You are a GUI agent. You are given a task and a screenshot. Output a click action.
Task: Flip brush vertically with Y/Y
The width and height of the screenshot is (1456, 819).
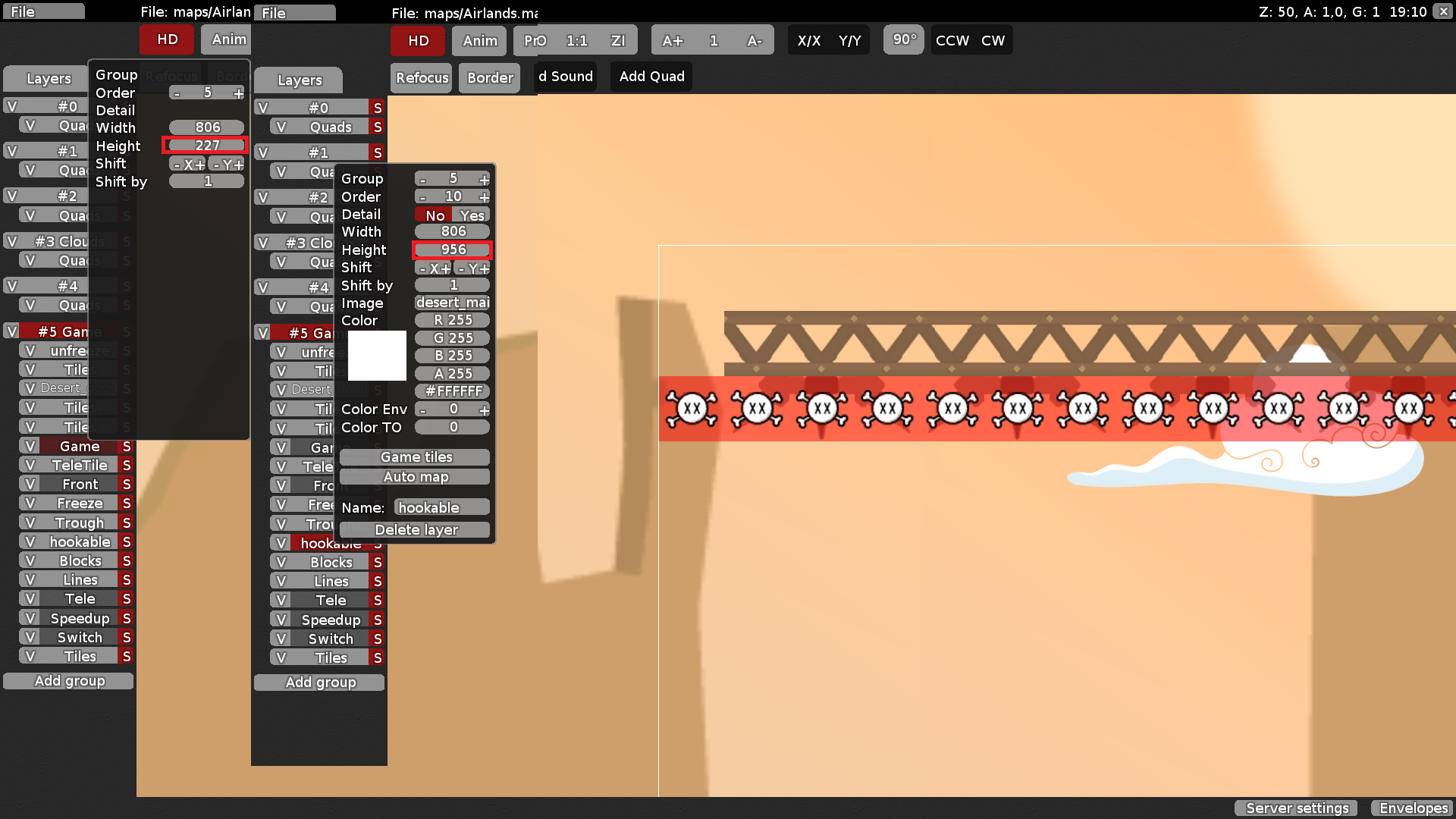point(849,41)
